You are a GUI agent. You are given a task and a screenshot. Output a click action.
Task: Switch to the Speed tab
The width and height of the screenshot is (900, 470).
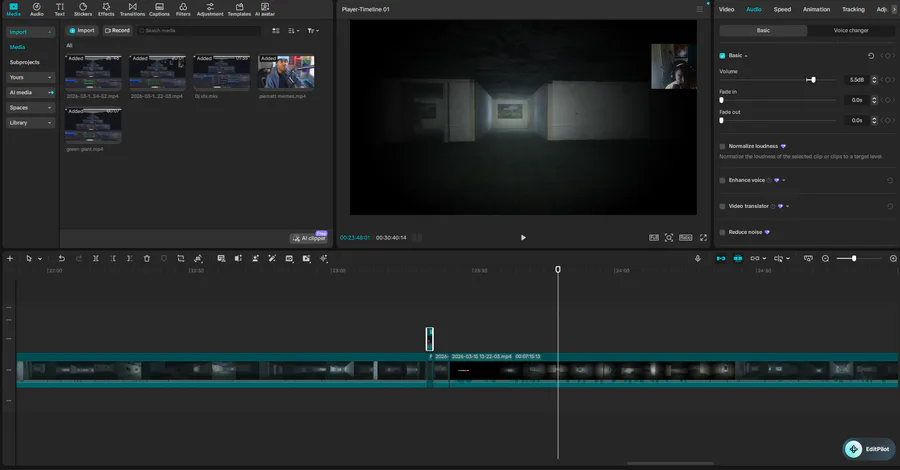pyautogui.click(x=782, y=9)
